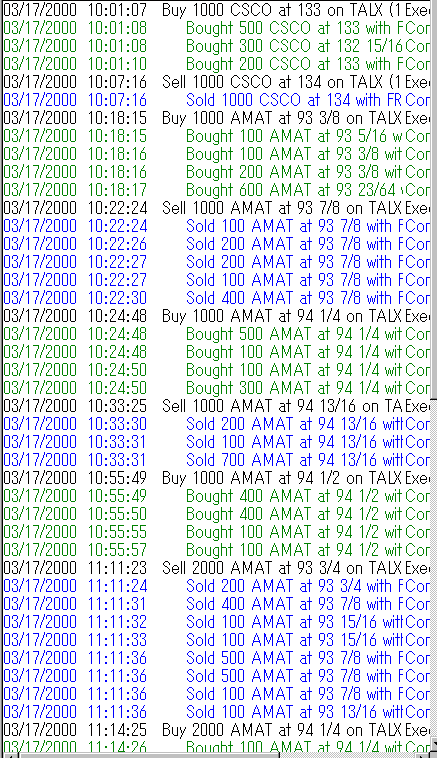The width and height of the screenshot is (437, 758).
Task: Select the 10:24:48 'Bought 100 AMAT' row
Action: [x=216, y=352]
